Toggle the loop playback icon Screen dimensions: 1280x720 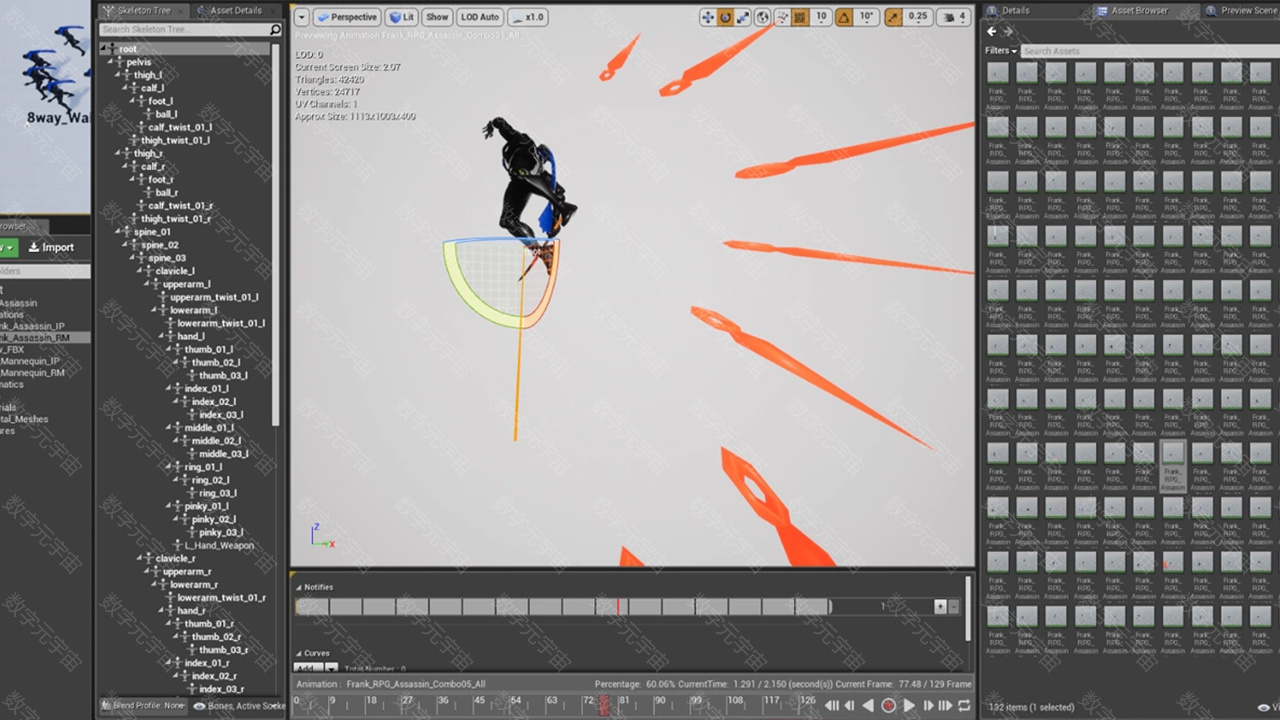point(964,706)
